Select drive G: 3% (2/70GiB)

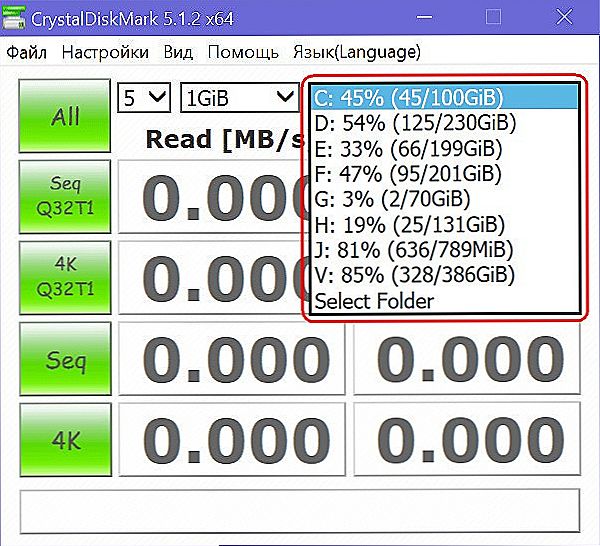444,199
